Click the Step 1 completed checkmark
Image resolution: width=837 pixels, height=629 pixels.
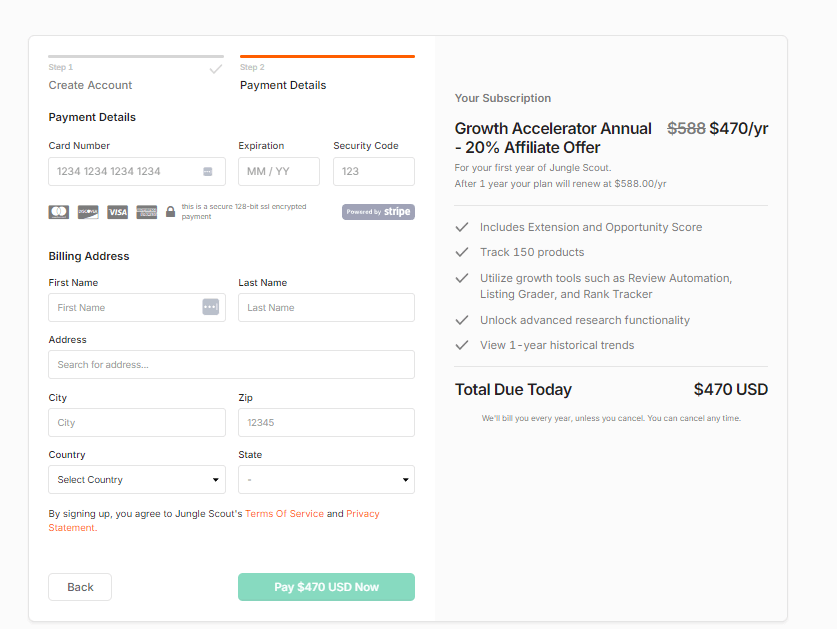[x=216, y=69]
